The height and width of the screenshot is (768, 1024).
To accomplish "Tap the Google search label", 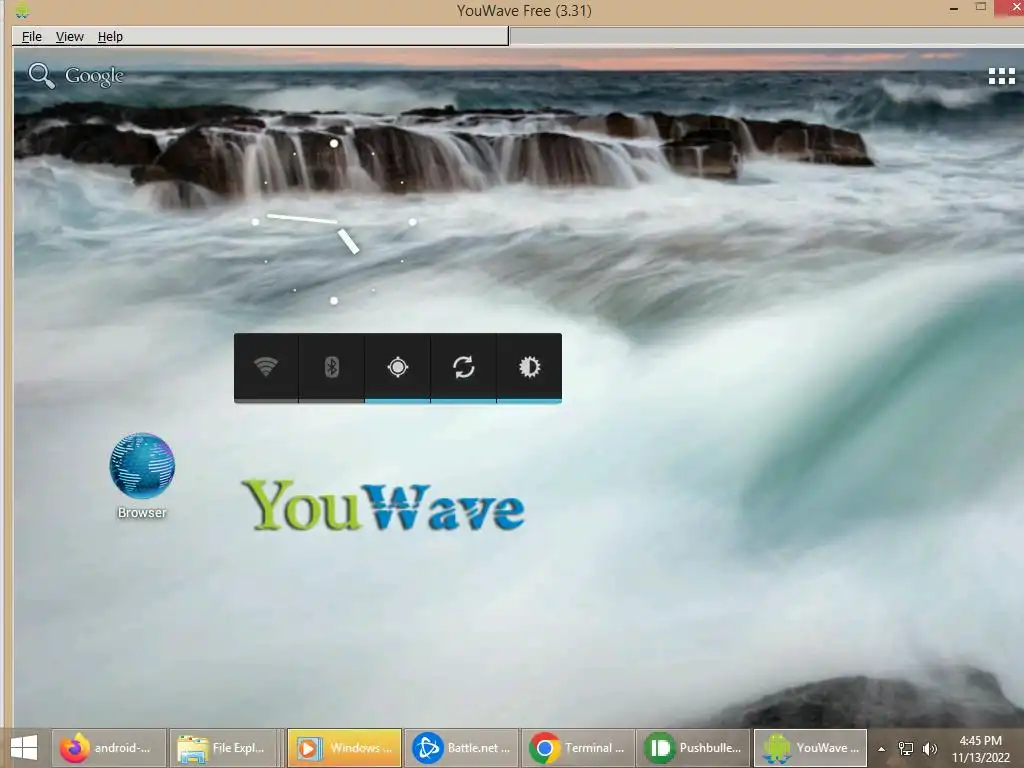I will coord(94,76).
